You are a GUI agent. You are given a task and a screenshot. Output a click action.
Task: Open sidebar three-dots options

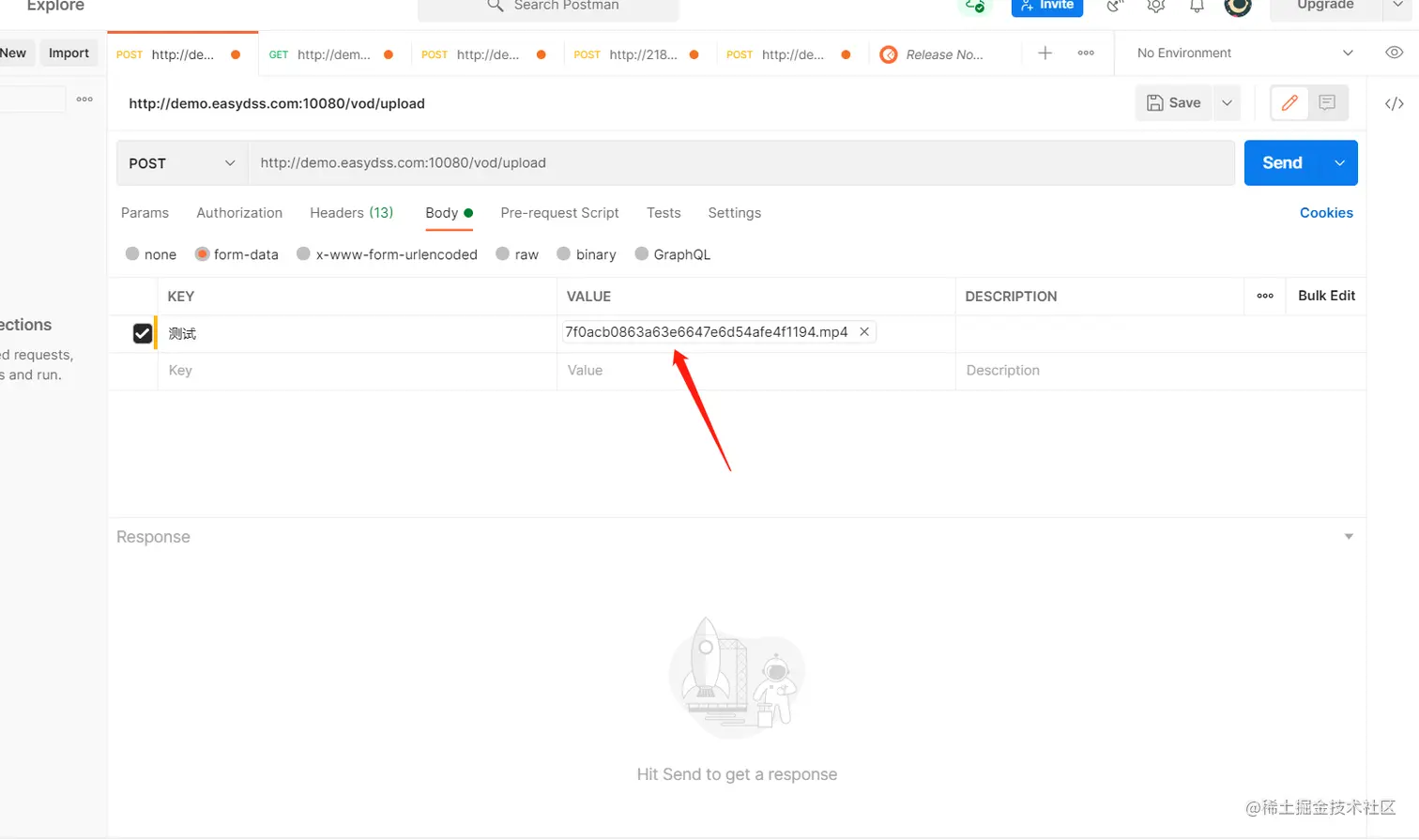tap(84, 99)
